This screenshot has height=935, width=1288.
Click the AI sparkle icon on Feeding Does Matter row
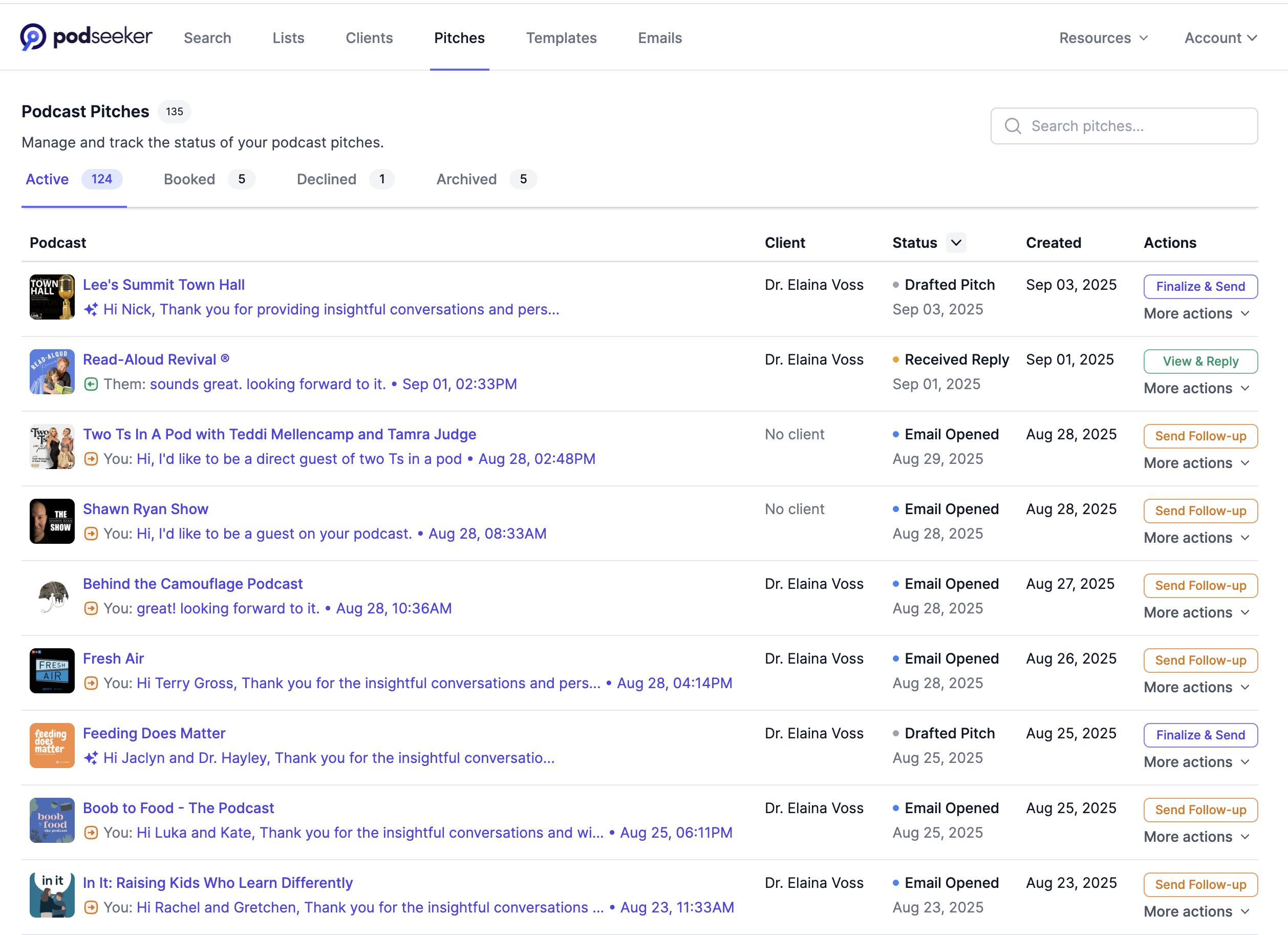[91, 758]
